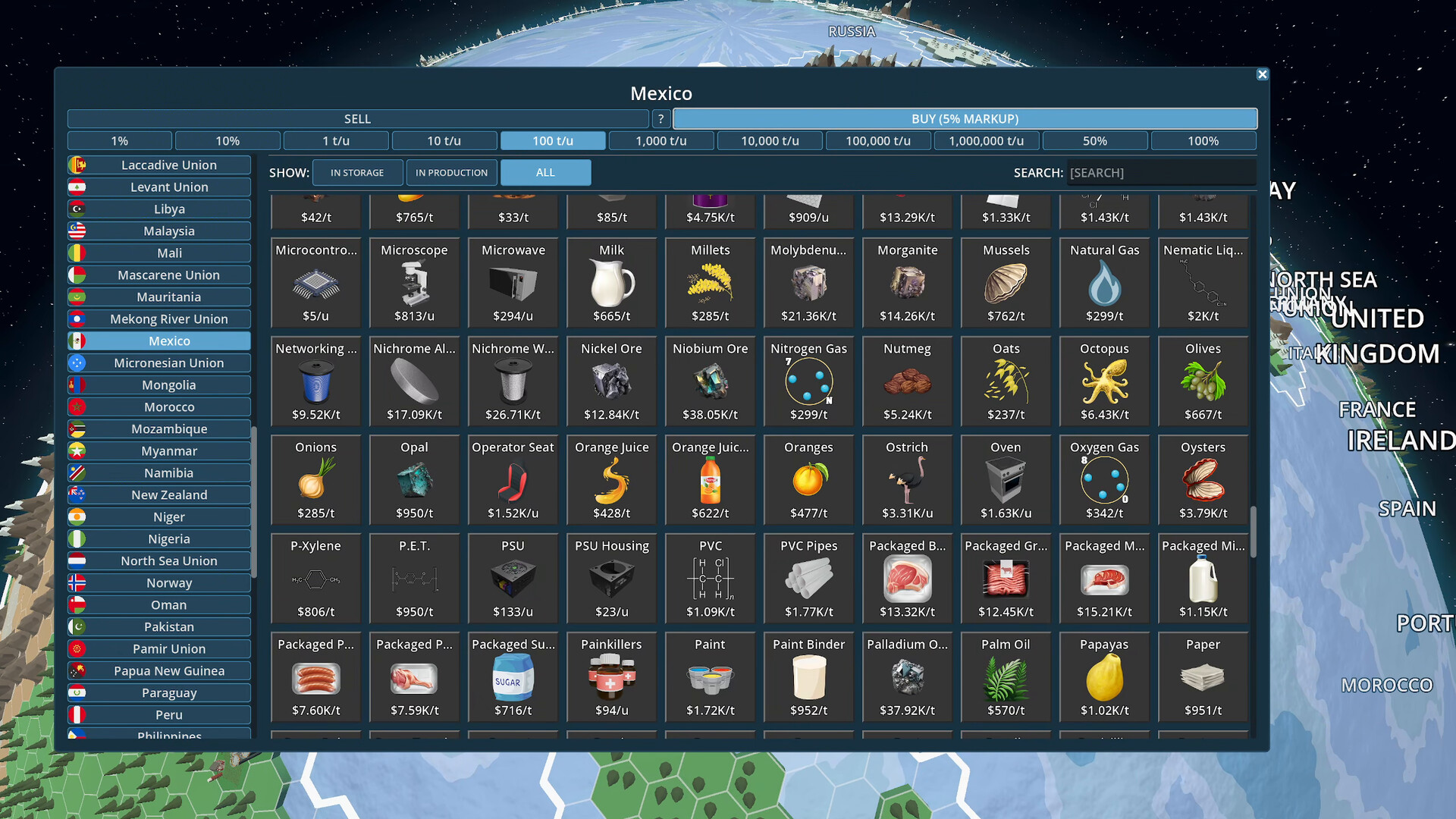This screenshot has width=1456, height=819.
Task: Click the Palm Oil icon
Action: tap(1006, 676)
